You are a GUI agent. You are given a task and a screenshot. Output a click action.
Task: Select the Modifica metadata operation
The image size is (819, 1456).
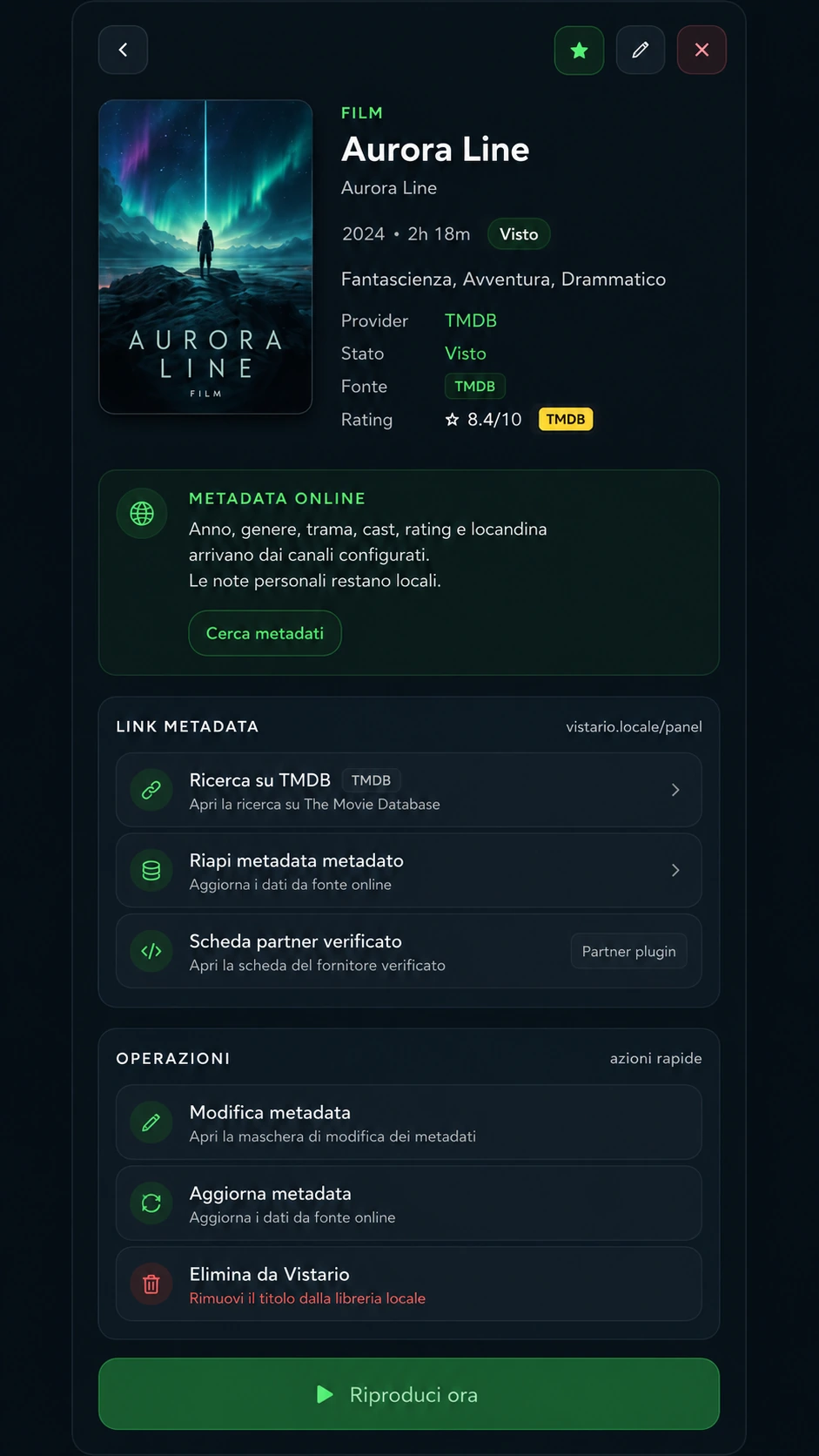tap(409, 1122)
